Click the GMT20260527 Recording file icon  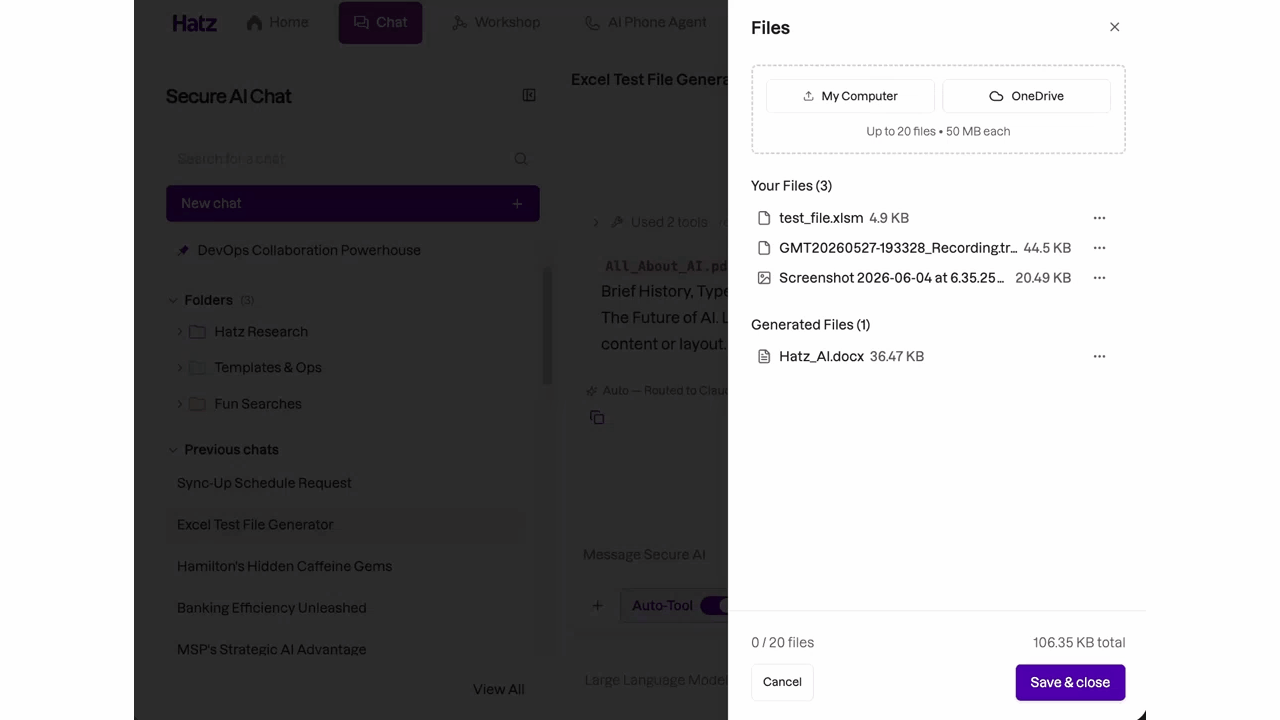pos(764,248)
